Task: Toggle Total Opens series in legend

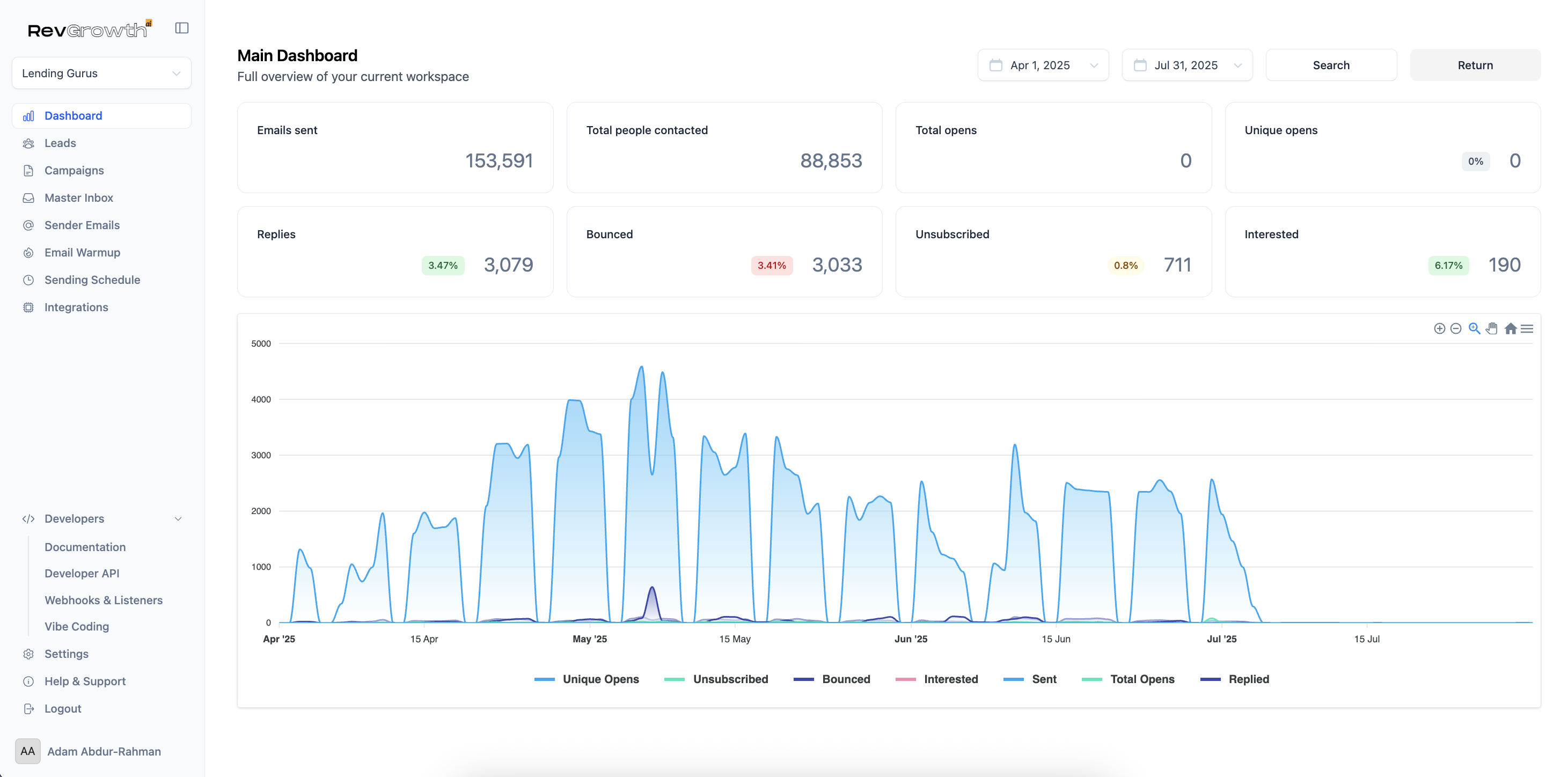Action: [1127, 680]
